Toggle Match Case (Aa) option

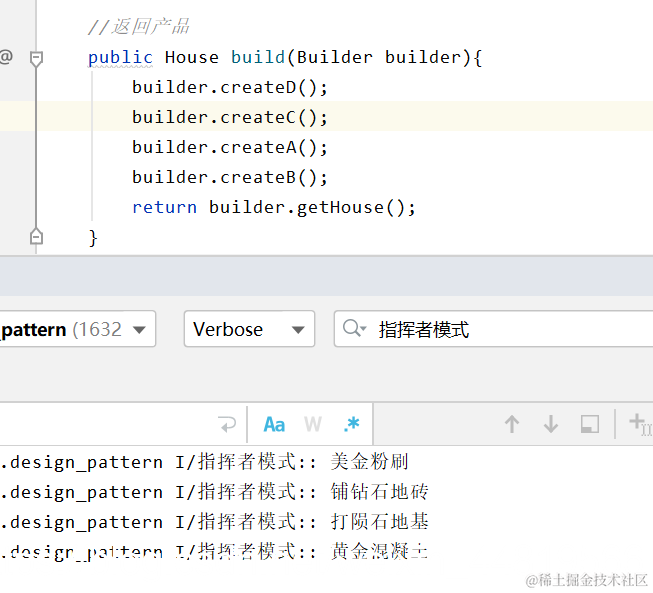click(x=274, y=425)
